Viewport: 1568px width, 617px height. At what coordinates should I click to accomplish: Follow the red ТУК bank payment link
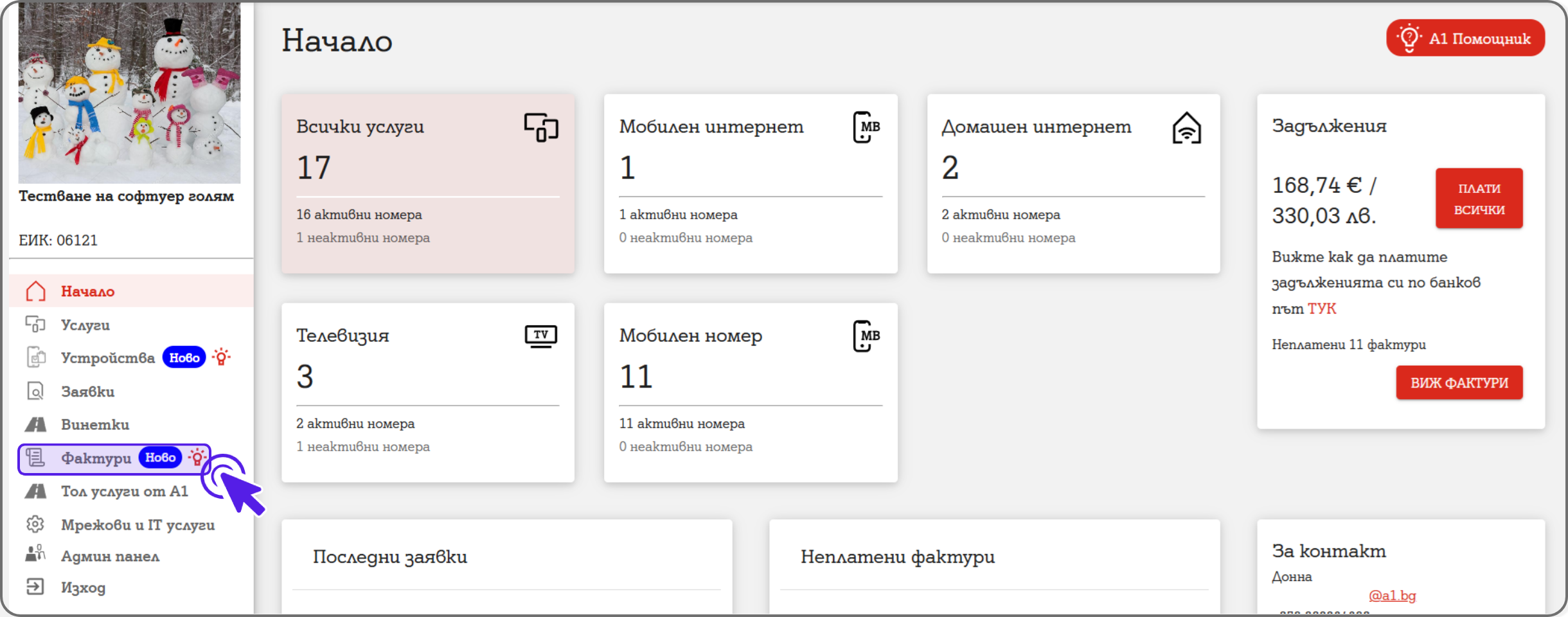(1321, 309)
